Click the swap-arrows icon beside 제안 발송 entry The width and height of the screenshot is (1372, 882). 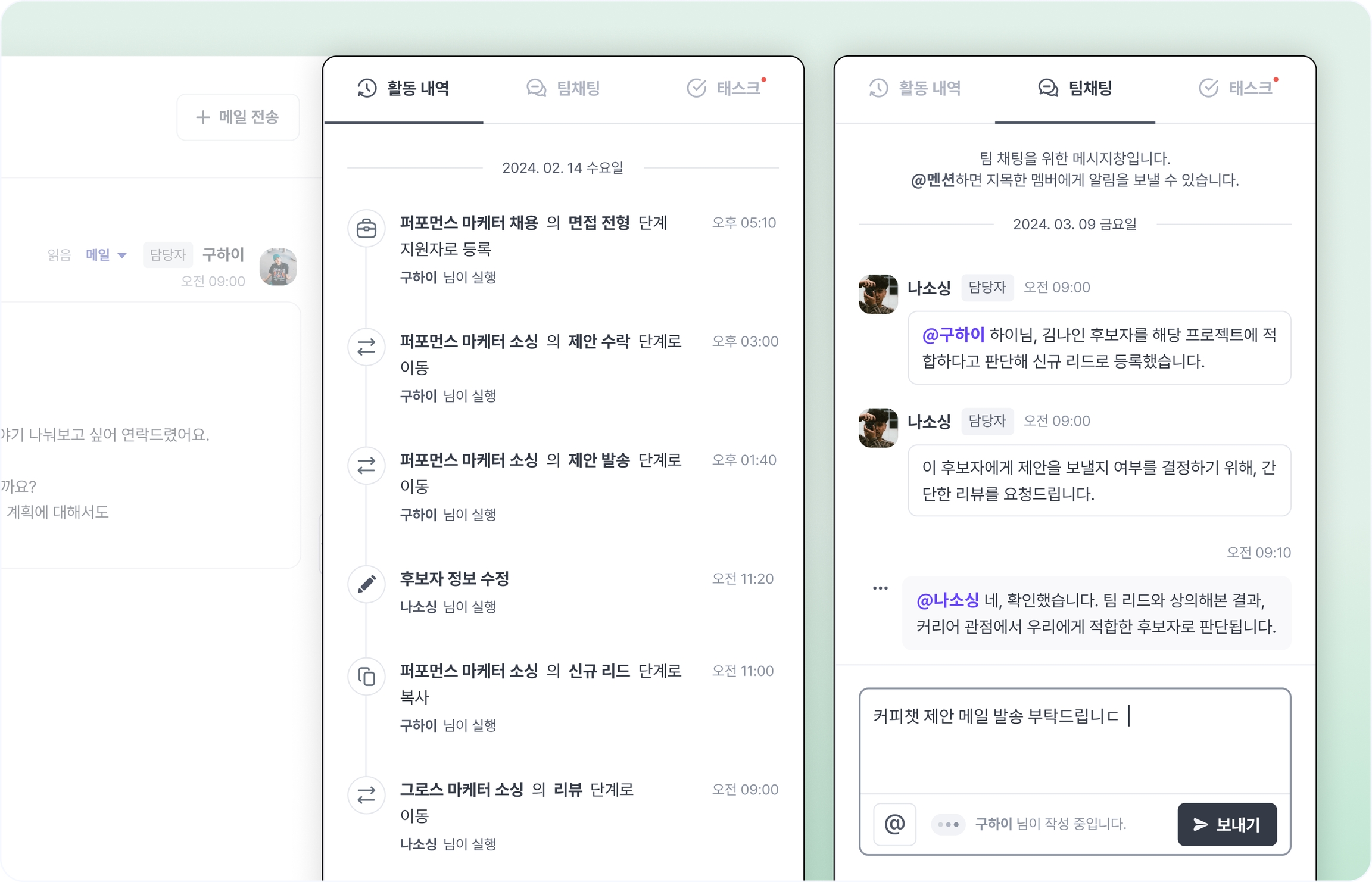click(366, 465)
